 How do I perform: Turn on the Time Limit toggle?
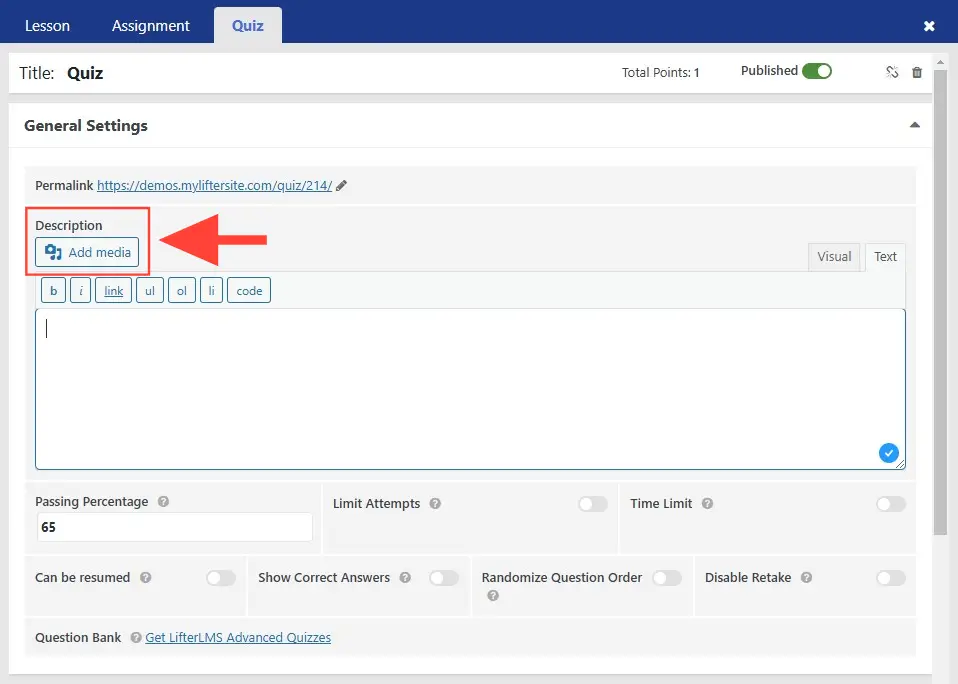pos(890,504)
